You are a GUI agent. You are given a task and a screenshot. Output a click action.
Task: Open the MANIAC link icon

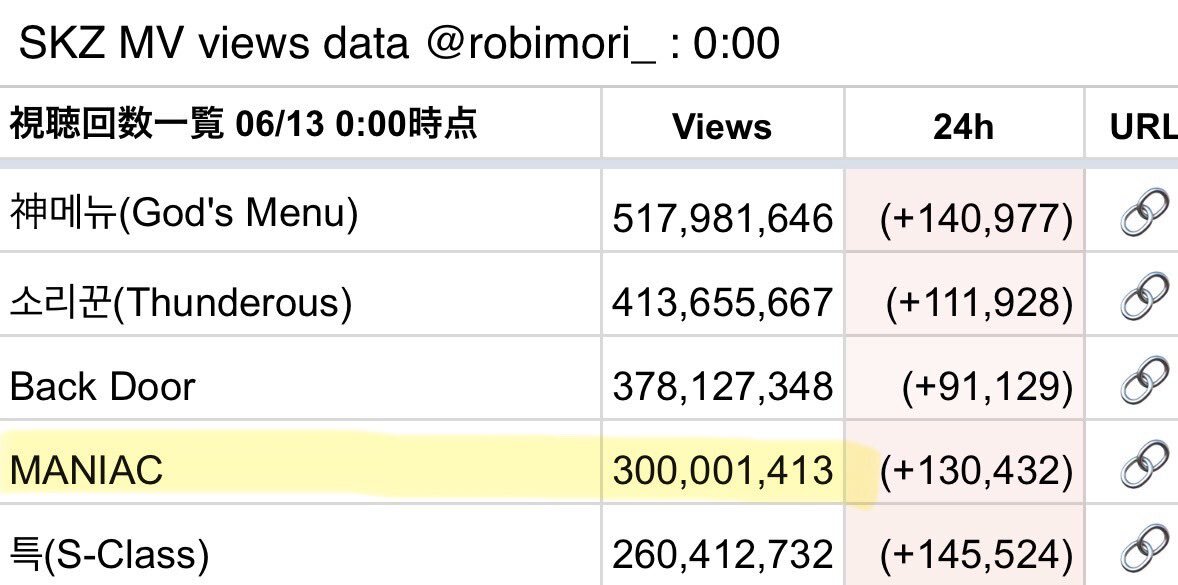(x=1145, y=465)
